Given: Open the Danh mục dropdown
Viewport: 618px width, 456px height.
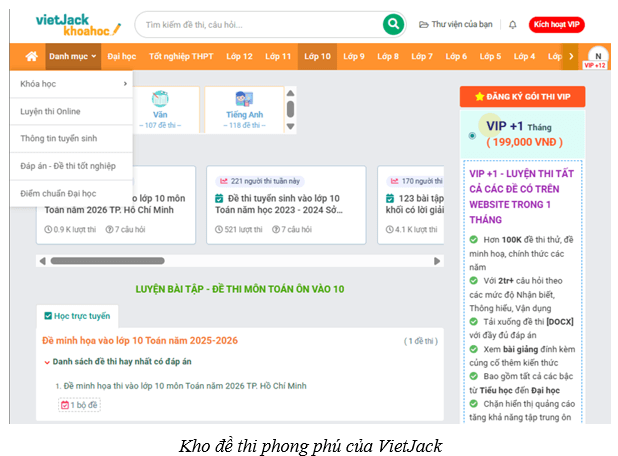Looking at the screenshot, I should coord(73,56).
